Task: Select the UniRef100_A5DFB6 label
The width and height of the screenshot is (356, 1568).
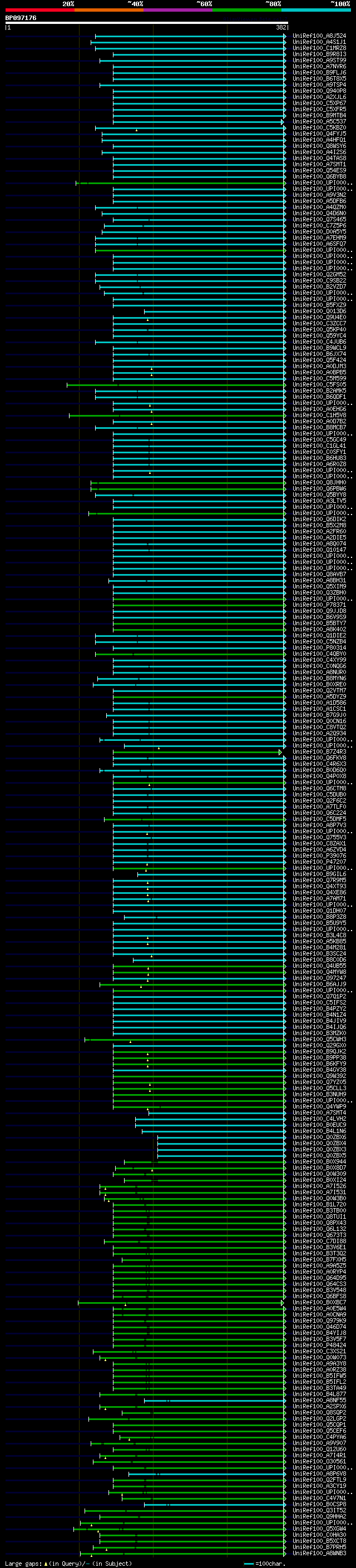Action: click(x=319, y=201)
